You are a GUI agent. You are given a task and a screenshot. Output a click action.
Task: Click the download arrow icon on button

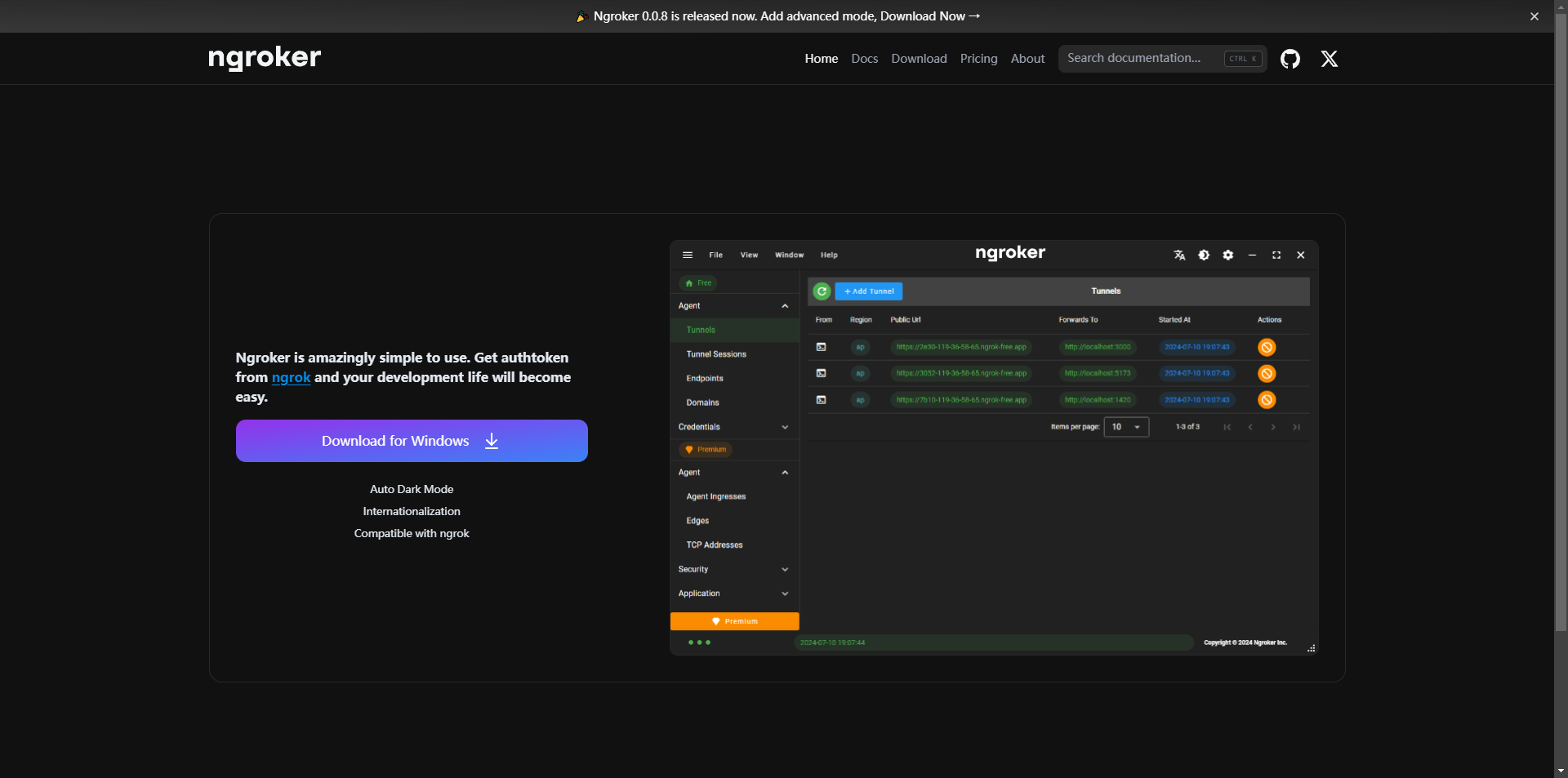tap(492, 441)
